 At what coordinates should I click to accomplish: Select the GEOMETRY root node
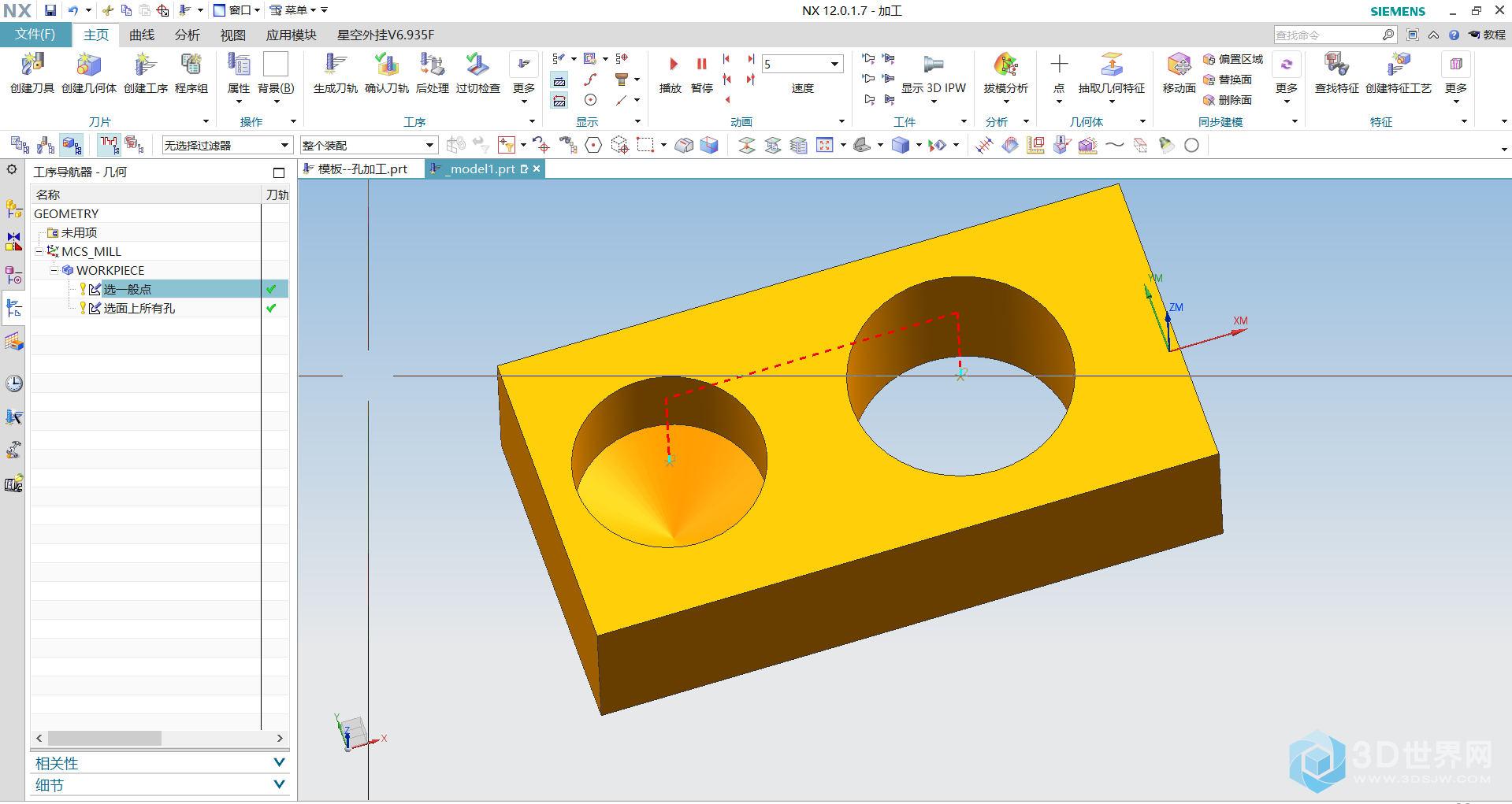(x=66, y=213)
